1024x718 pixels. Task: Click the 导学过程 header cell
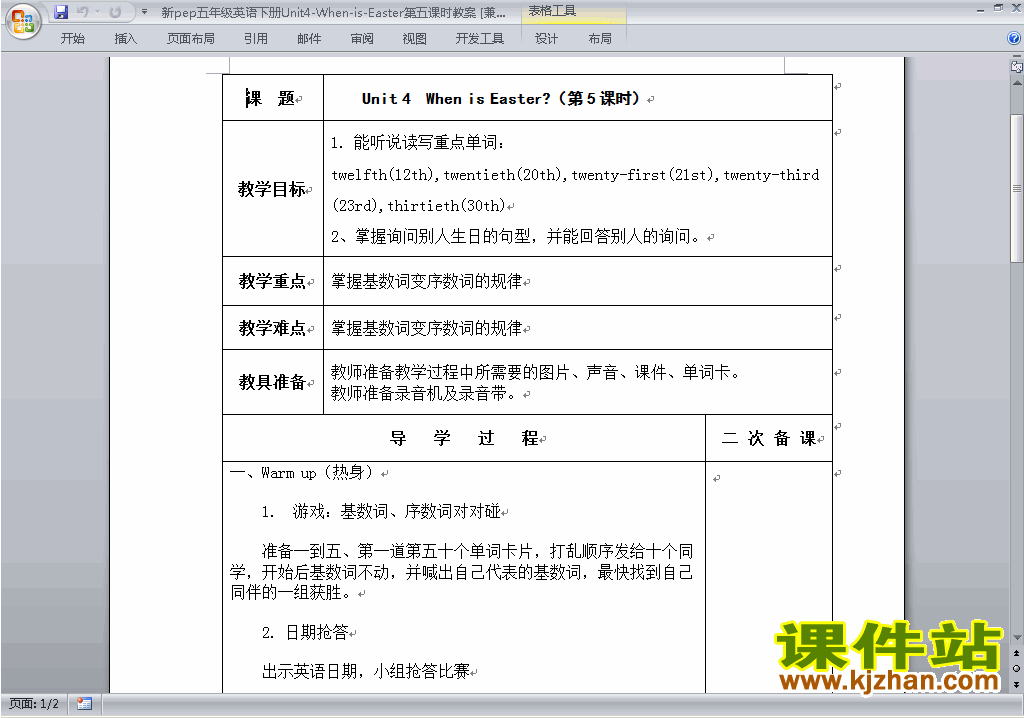click(464, 438)
